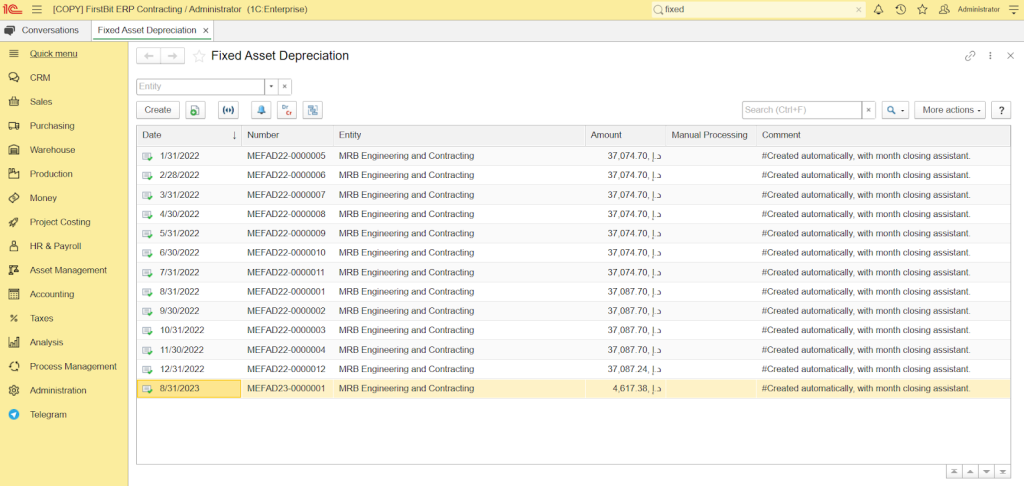Open the Warehouse section

tap(52, 150)
